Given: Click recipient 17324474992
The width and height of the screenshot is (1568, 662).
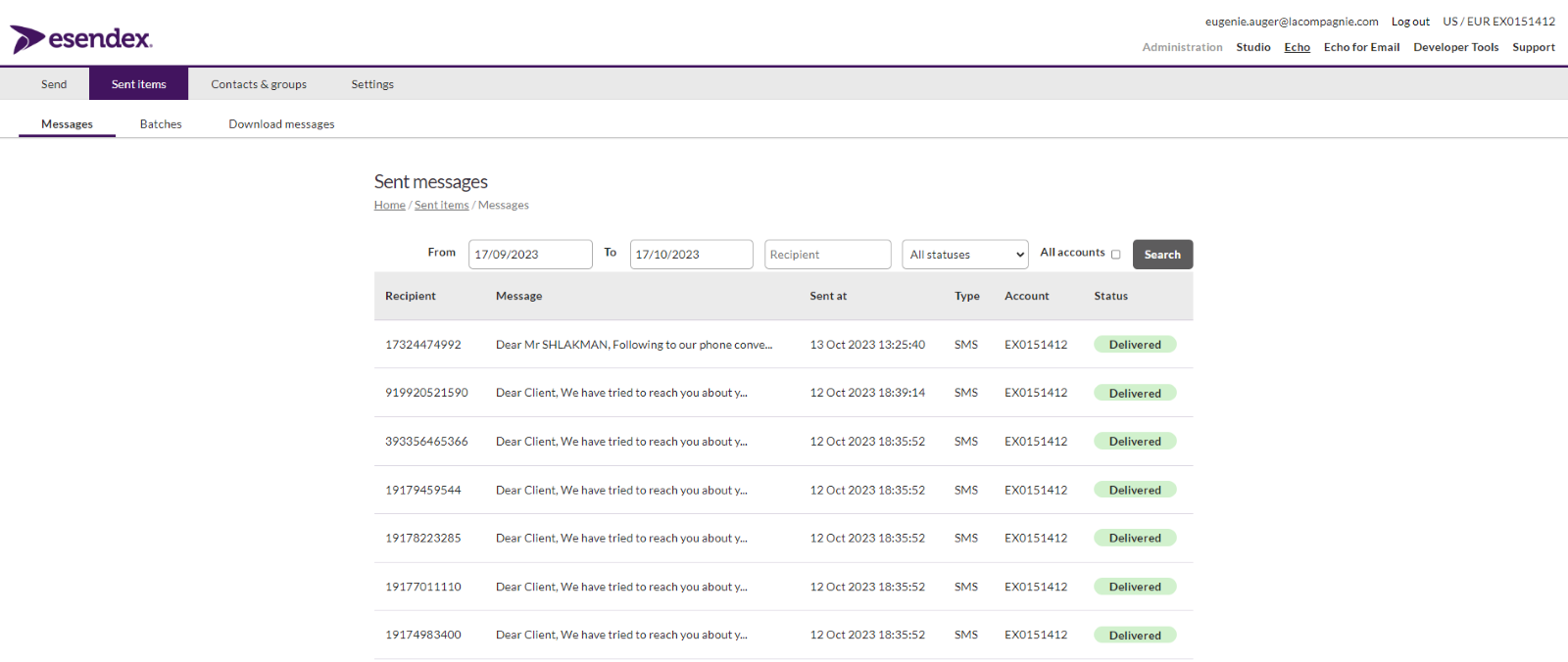Looking at the screenshot, I should (422, 345).
